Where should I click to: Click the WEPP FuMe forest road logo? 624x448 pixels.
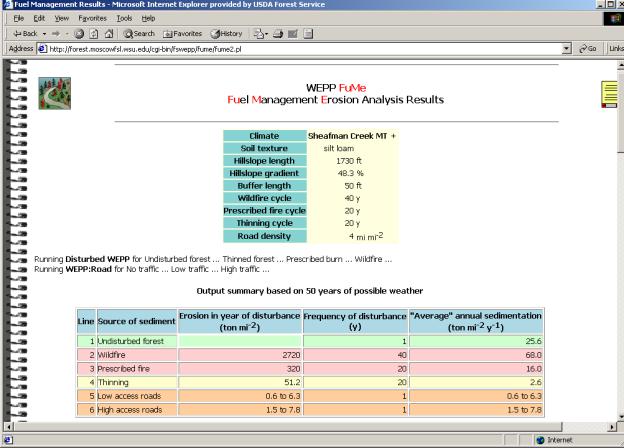(x=55, y=93)
